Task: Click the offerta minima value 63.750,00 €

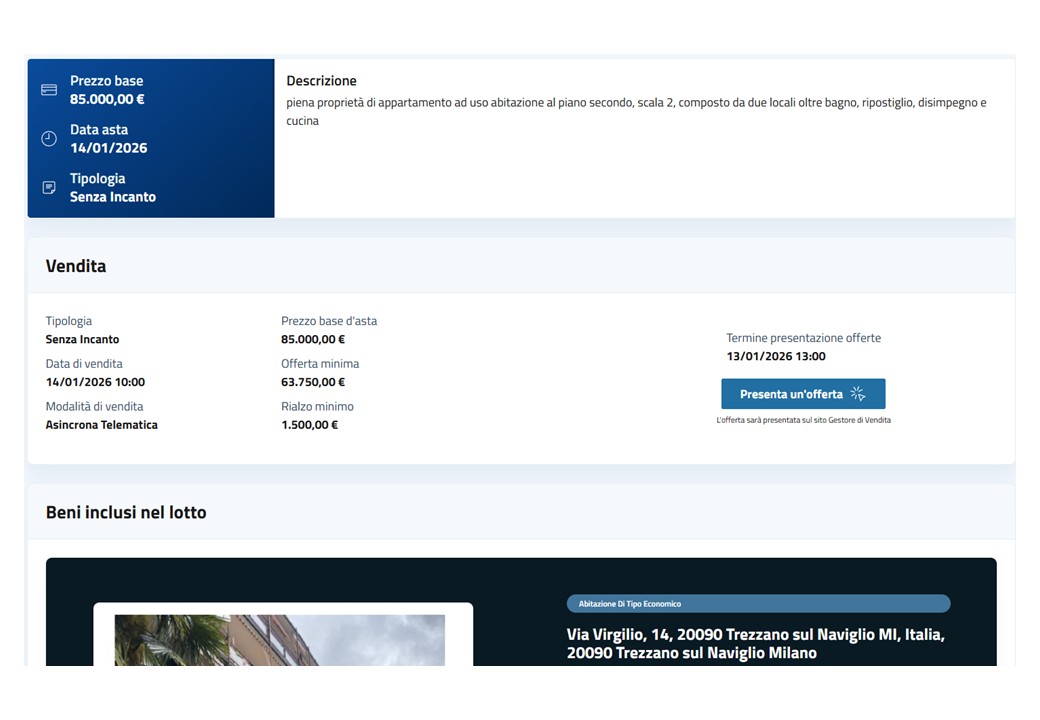Action: point(313,382)
